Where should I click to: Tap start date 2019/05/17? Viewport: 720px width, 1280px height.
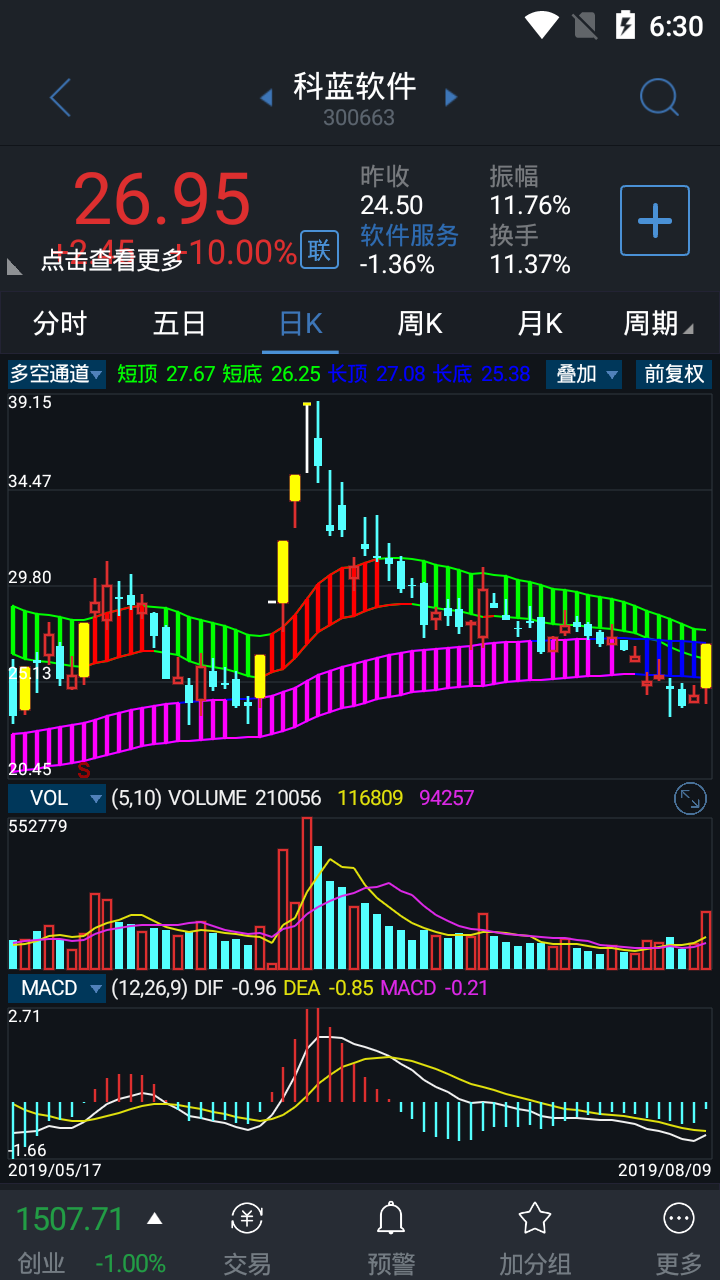click(x=55, y=1169)
